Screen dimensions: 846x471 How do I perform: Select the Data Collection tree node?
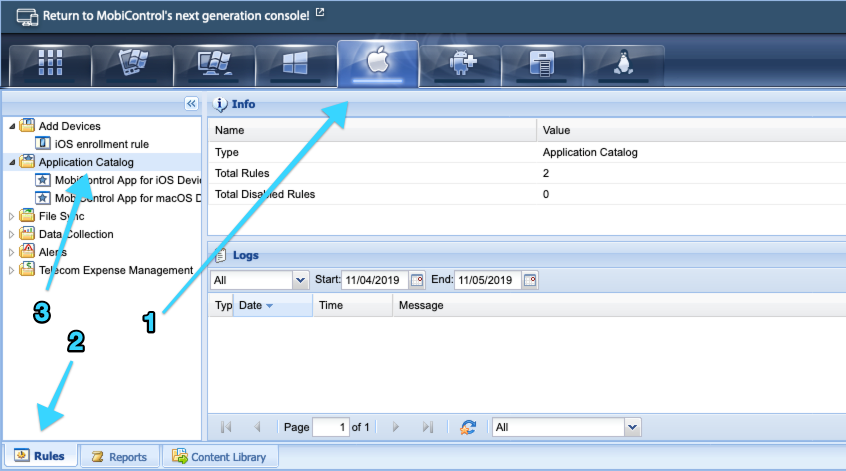point(76,234)
